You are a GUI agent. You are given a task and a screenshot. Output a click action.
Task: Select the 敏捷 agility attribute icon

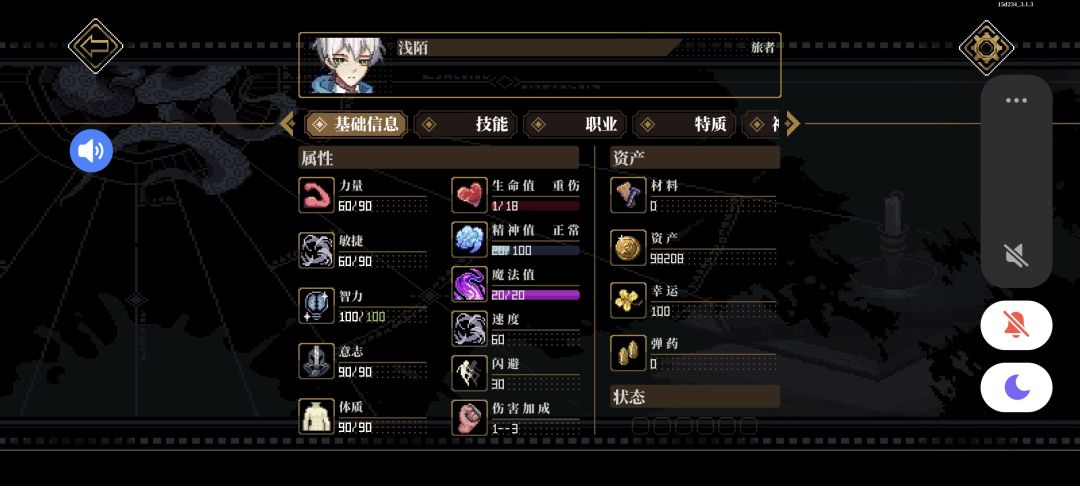point(317,250)
